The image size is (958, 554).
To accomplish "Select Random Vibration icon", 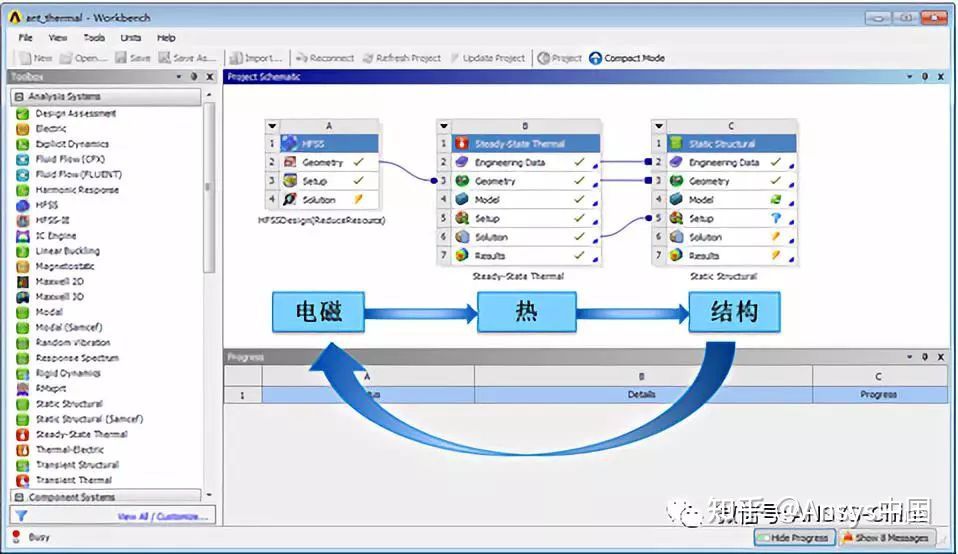I will click(23, 343).
